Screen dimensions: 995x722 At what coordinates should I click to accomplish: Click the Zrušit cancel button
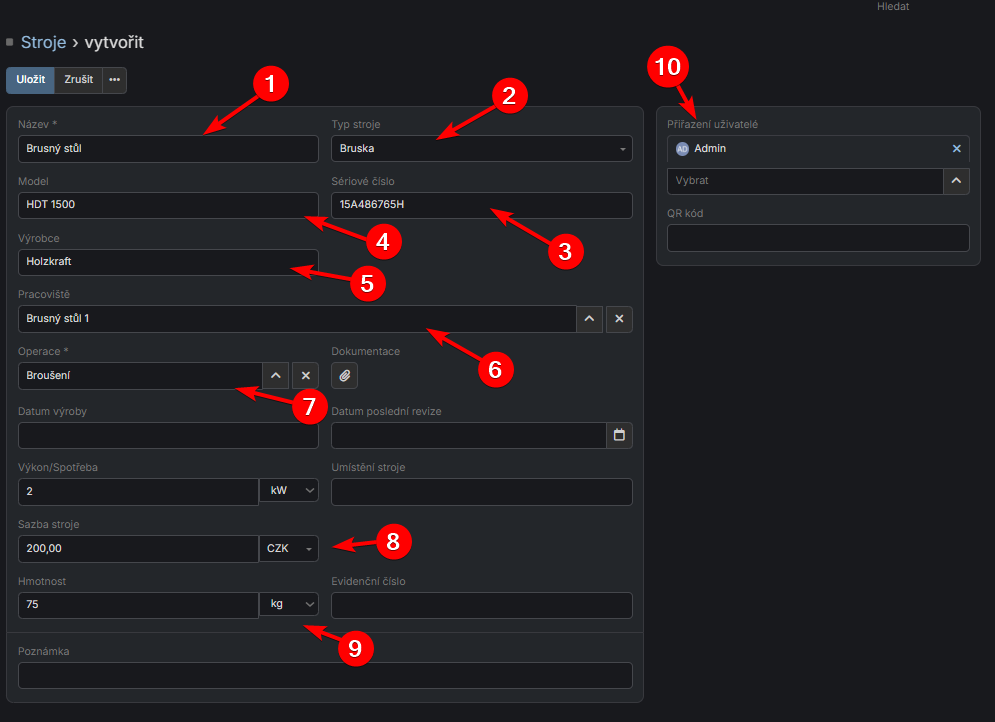point(78,80)
